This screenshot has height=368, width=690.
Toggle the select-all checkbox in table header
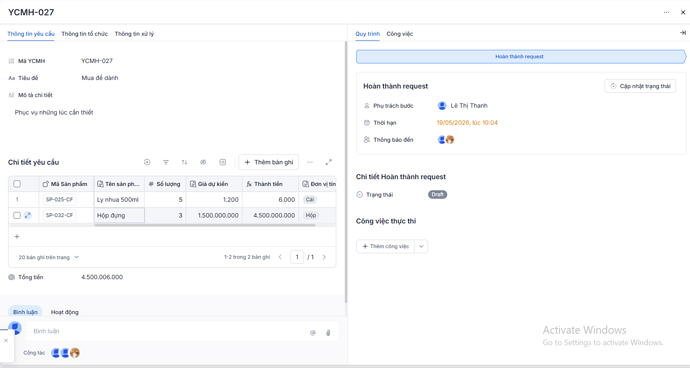17,184
